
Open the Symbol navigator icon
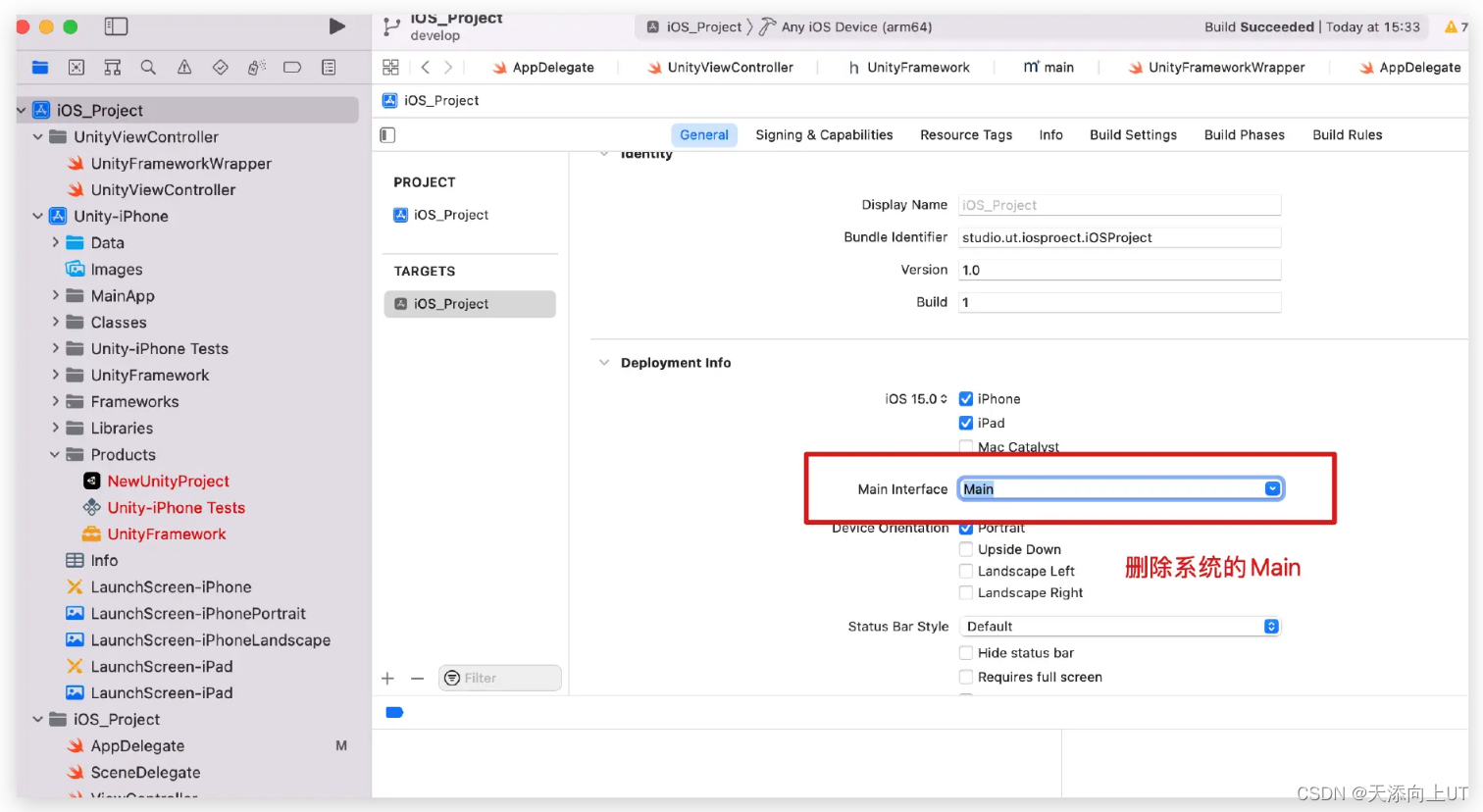[113, 67]
